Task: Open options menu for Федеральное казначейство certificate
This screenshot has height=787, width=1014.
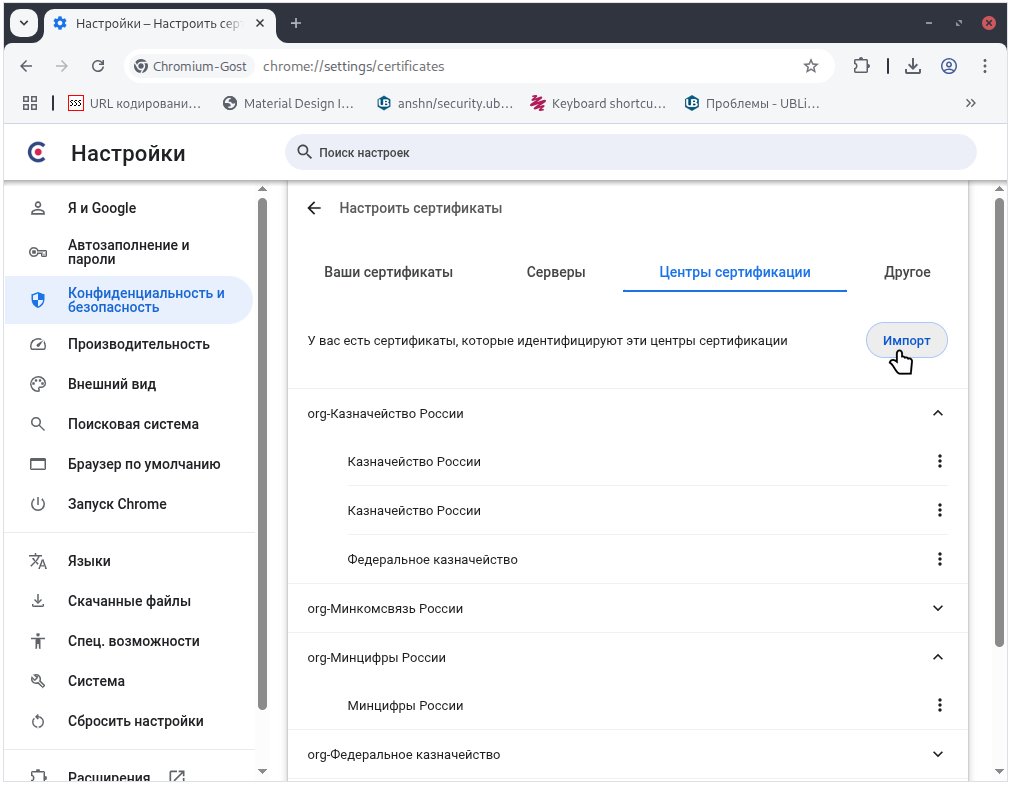Action: pos(939,559)
